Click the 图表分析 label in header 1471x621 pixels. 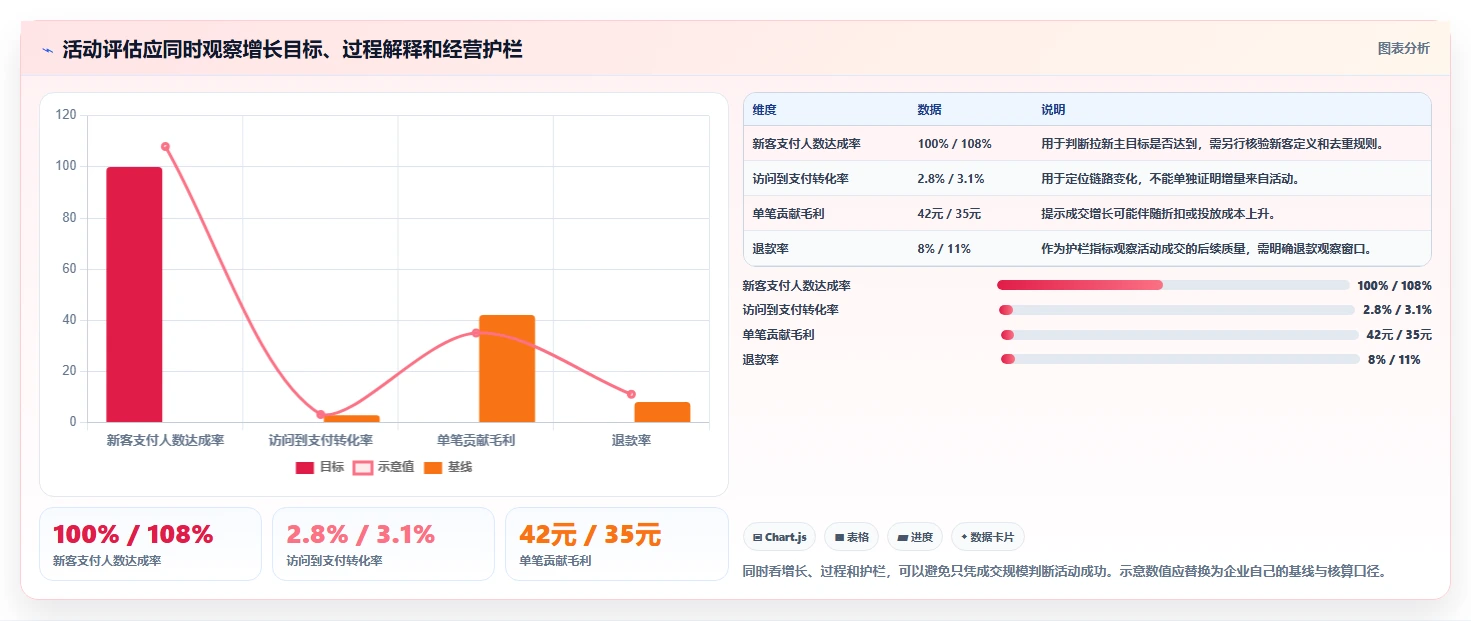coord(1403,48)
